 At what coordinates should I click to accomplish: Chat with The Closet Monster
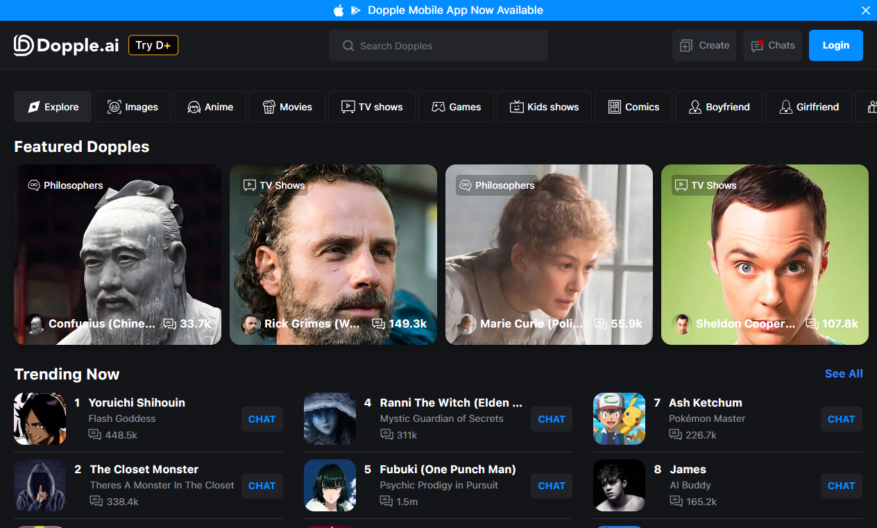coord(262,485)
